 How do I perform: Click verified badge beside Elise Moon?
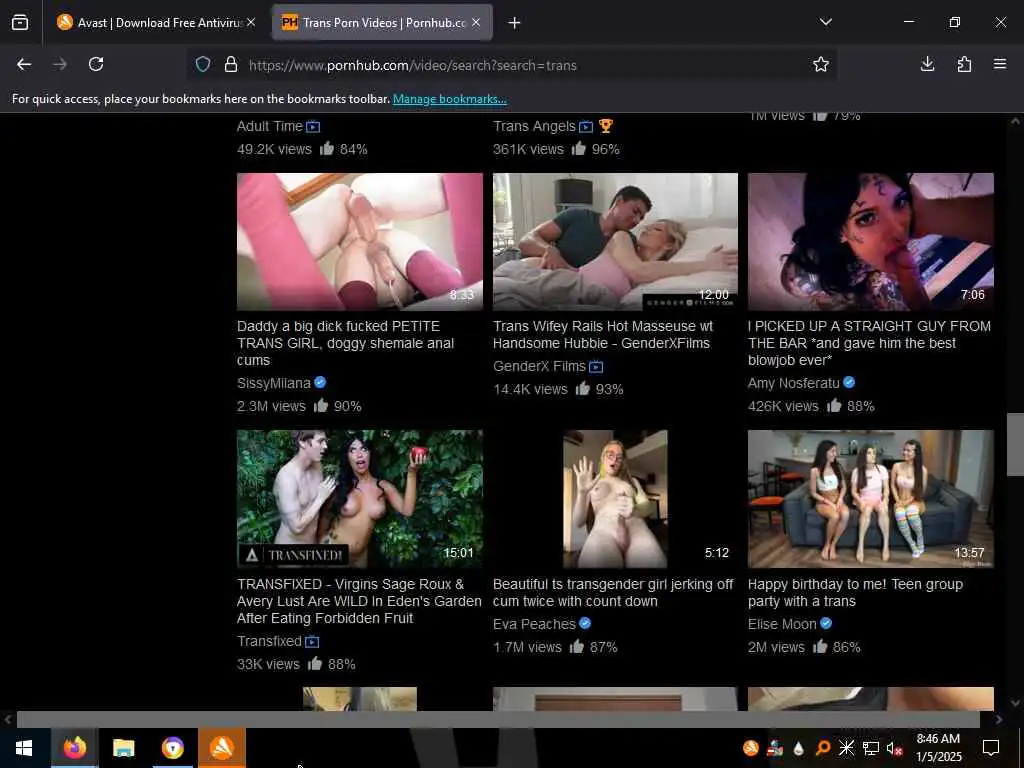(x=826, y=624)
